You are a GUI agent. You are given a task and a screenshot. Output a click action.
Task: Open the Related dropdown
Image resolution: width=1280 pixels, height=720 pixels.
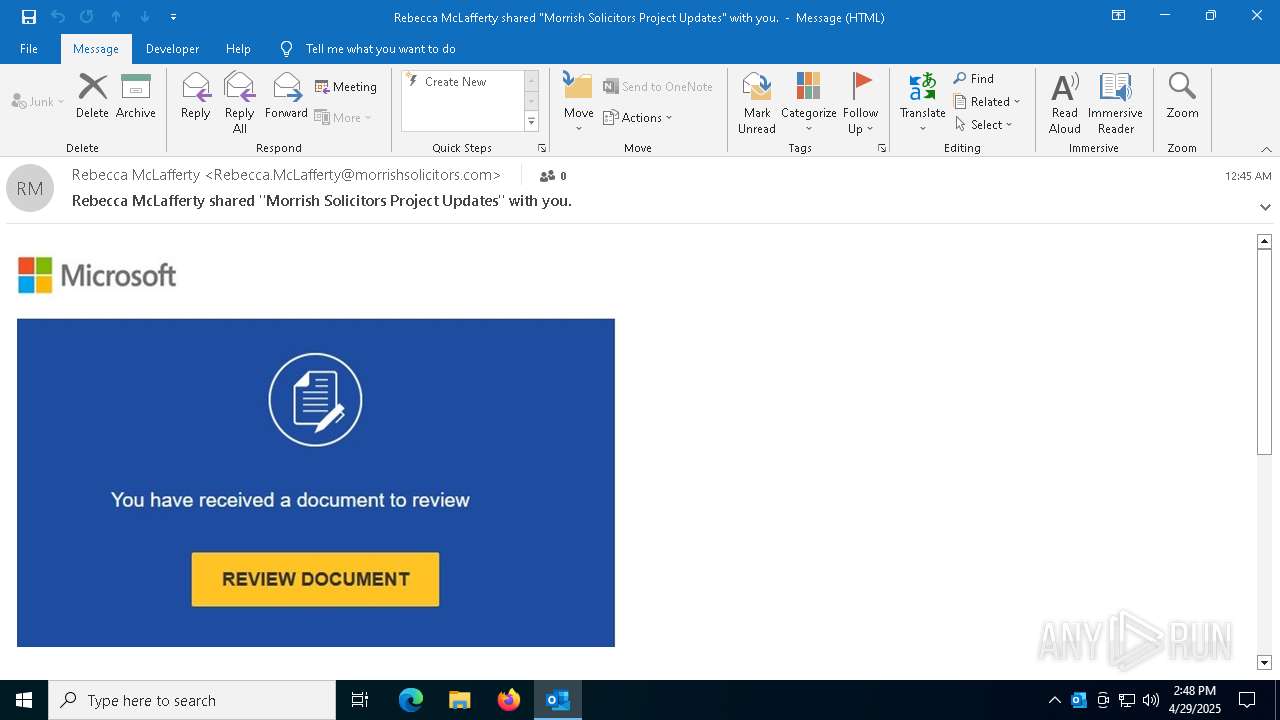987,102
